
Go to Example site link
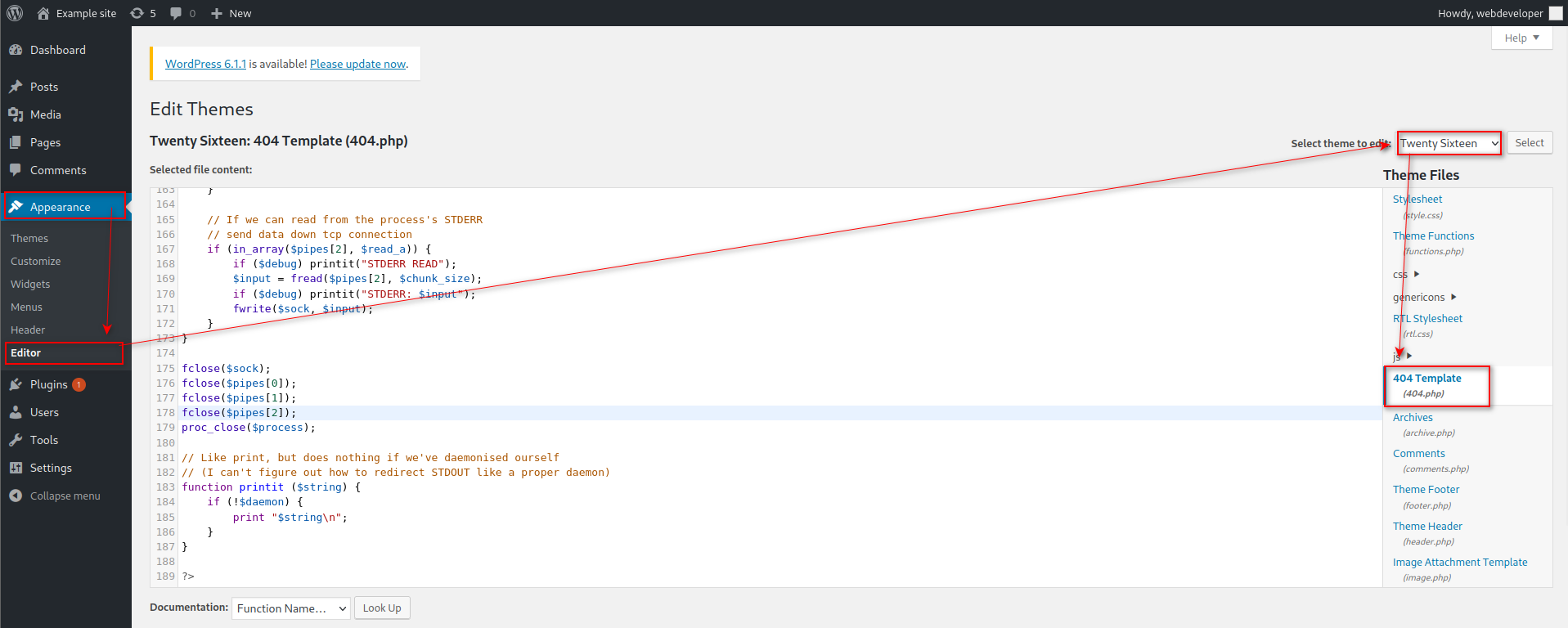pos(87,13)
